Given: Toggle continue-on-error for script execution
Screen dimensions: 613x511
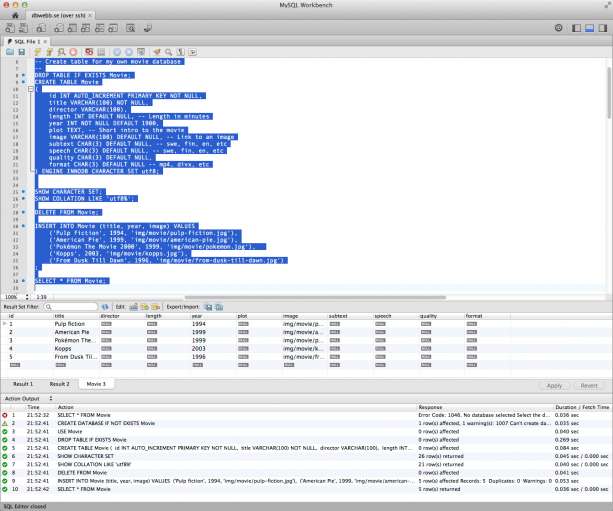Looking at the screenshot, I should [x=89, y=52].
